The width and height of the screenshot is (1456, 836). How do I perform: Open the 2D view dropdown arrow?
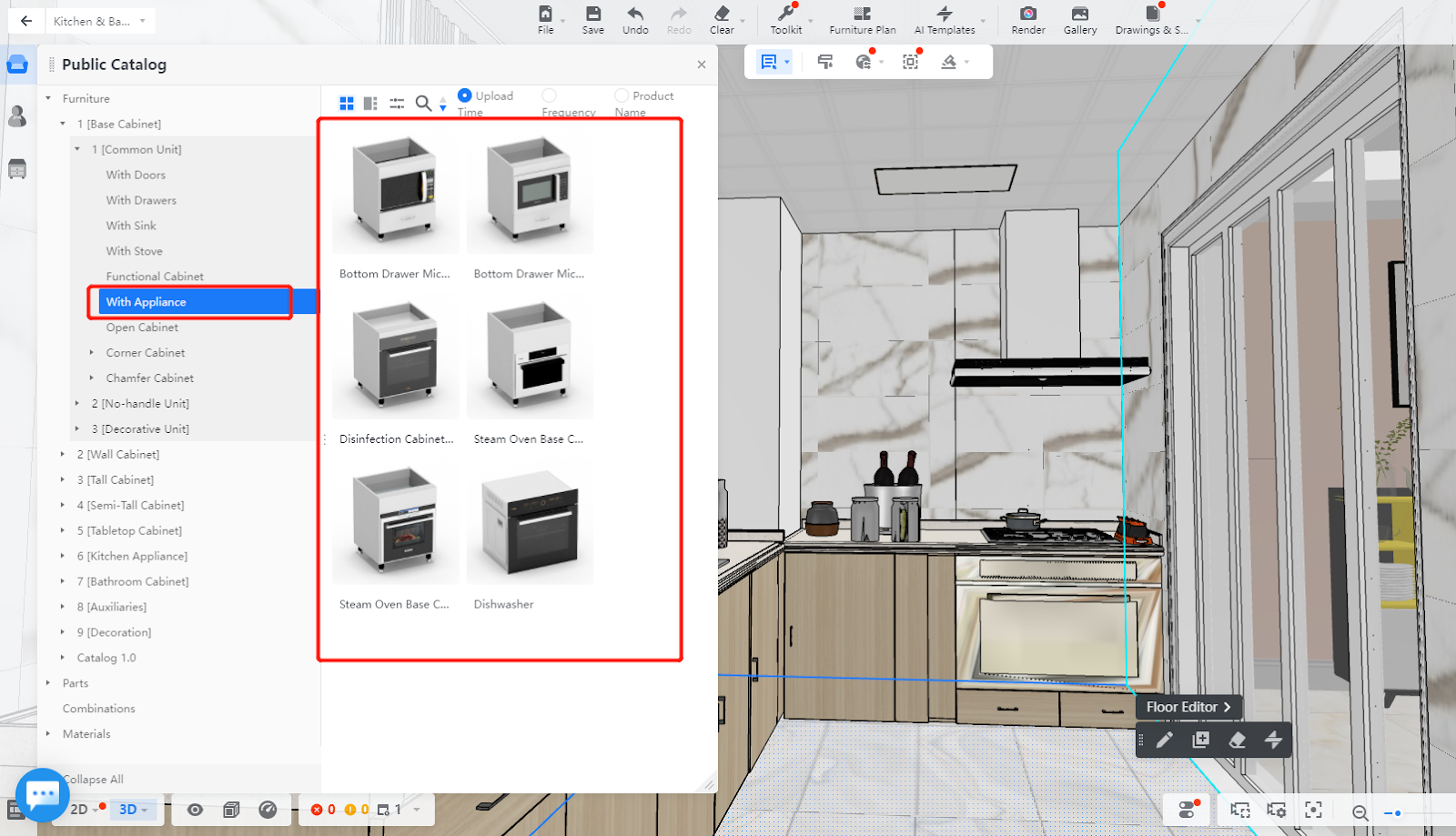click(96, 810)
